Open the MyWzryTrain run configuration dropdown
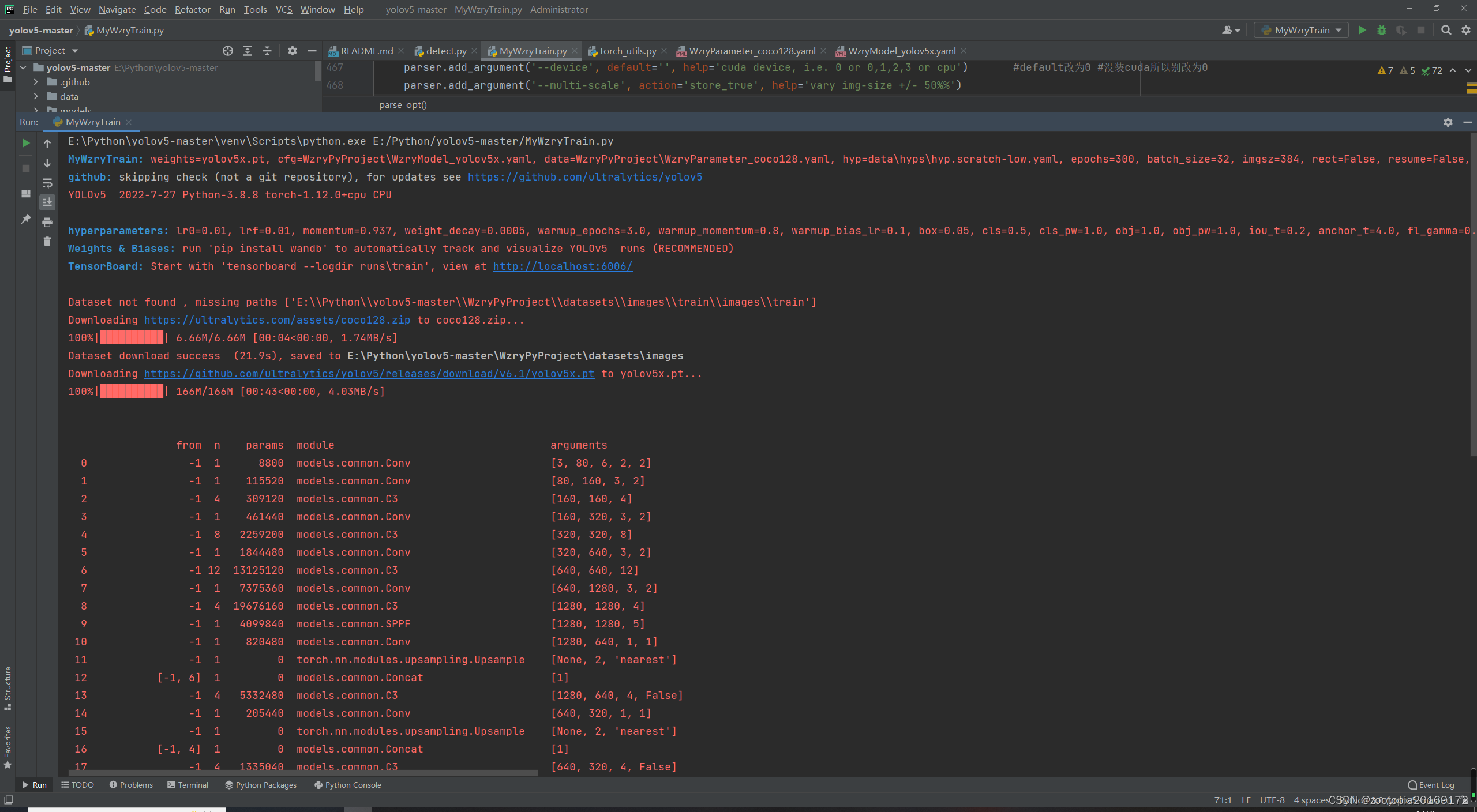Screen dimensions: 1477x812 [1301, 30]
